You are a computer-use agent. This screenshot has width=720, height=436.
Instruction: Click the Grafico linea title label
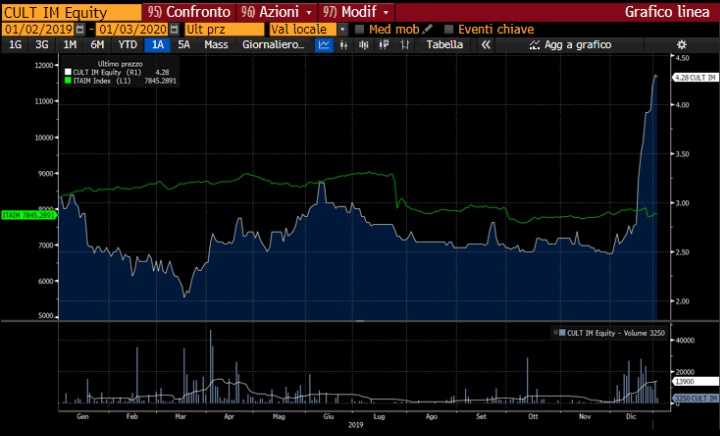click(666, 12)
